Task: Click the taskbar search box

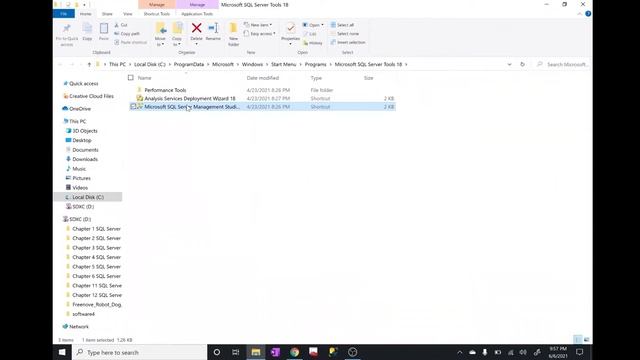Action: [140, 352]
